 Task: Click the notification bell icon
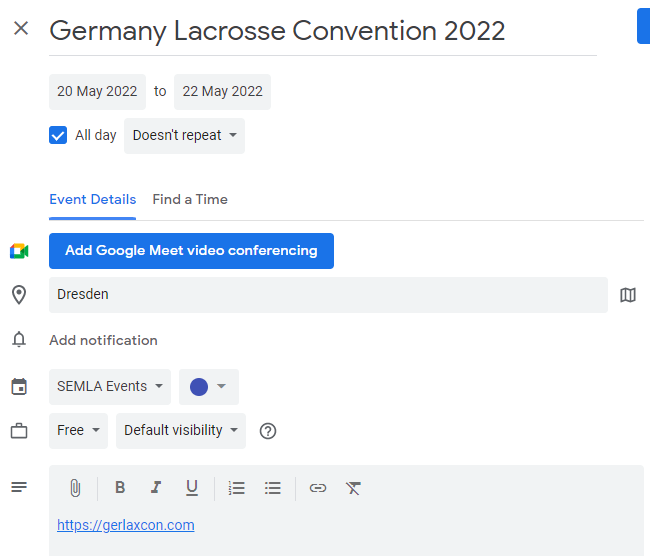point(19,340)
